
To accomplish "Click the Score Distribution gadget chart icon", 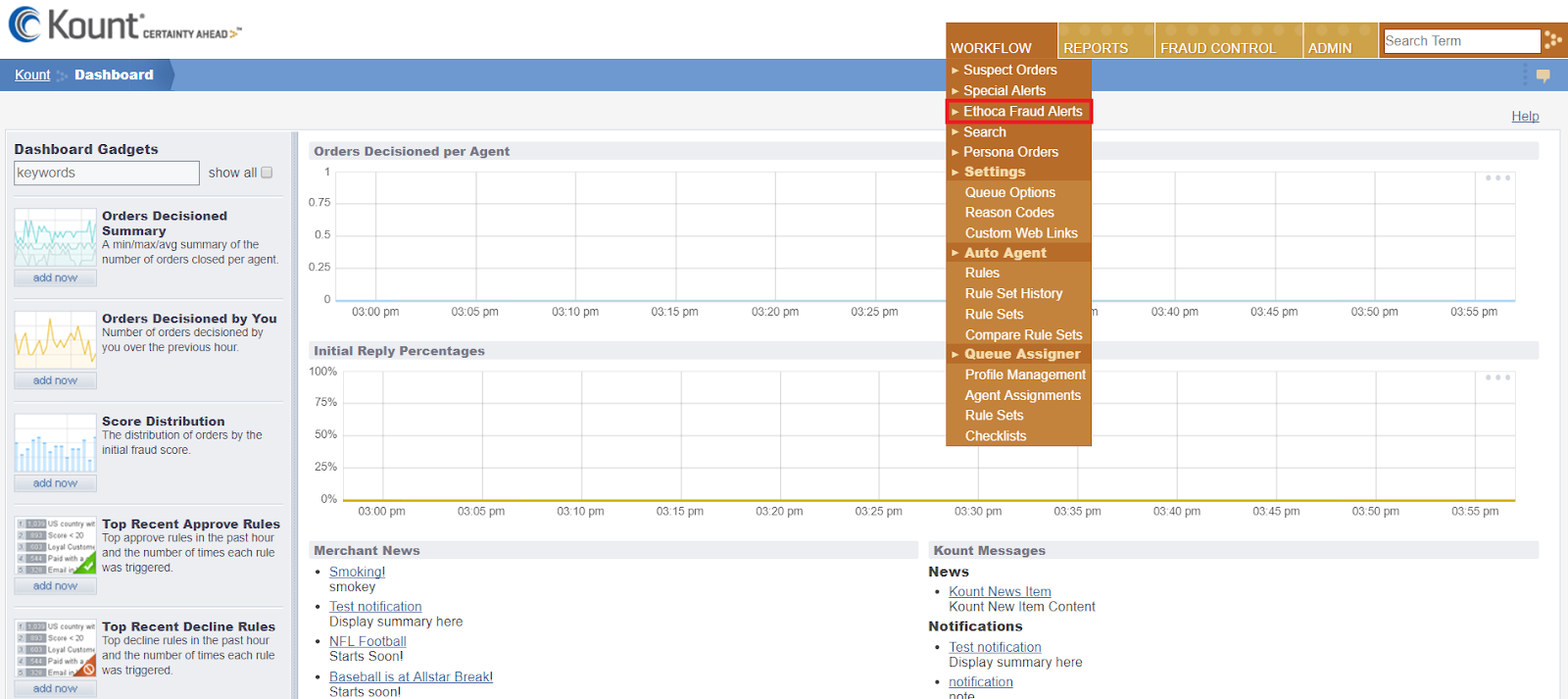I will [56, 444].
